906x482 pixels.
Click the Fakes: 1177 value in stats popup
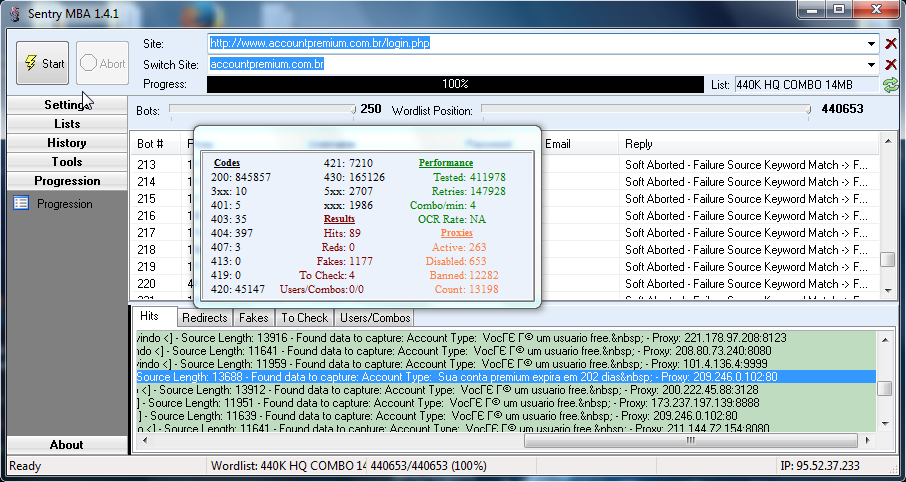click(344, 261)
